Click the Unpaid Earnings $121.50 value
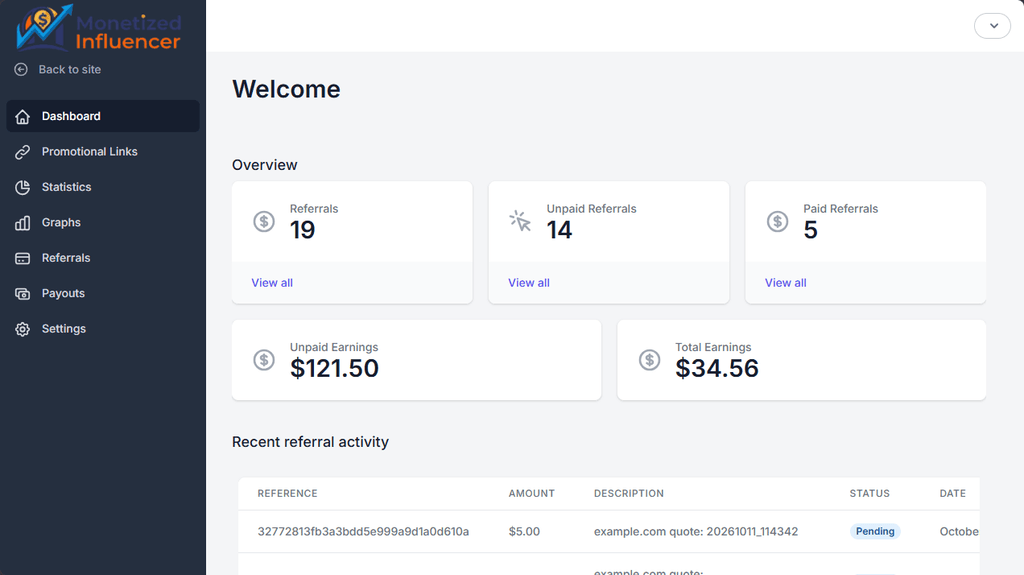This screenshot has height=575, width=1024. [x=334, y=369]
